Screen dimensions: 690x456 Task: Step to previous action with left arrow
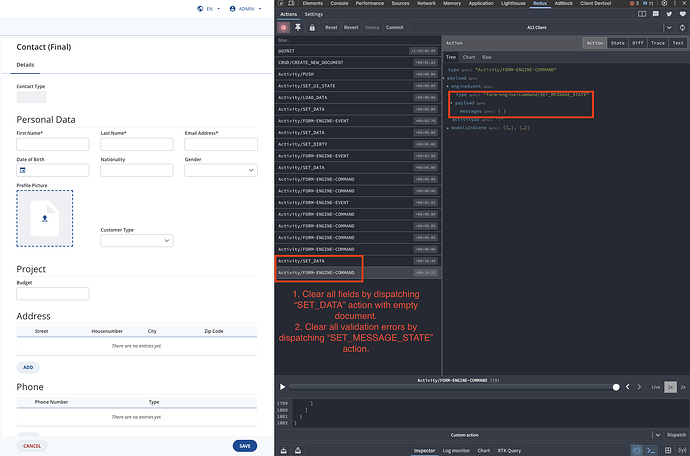pyautogui.click(x=628, y=387)
